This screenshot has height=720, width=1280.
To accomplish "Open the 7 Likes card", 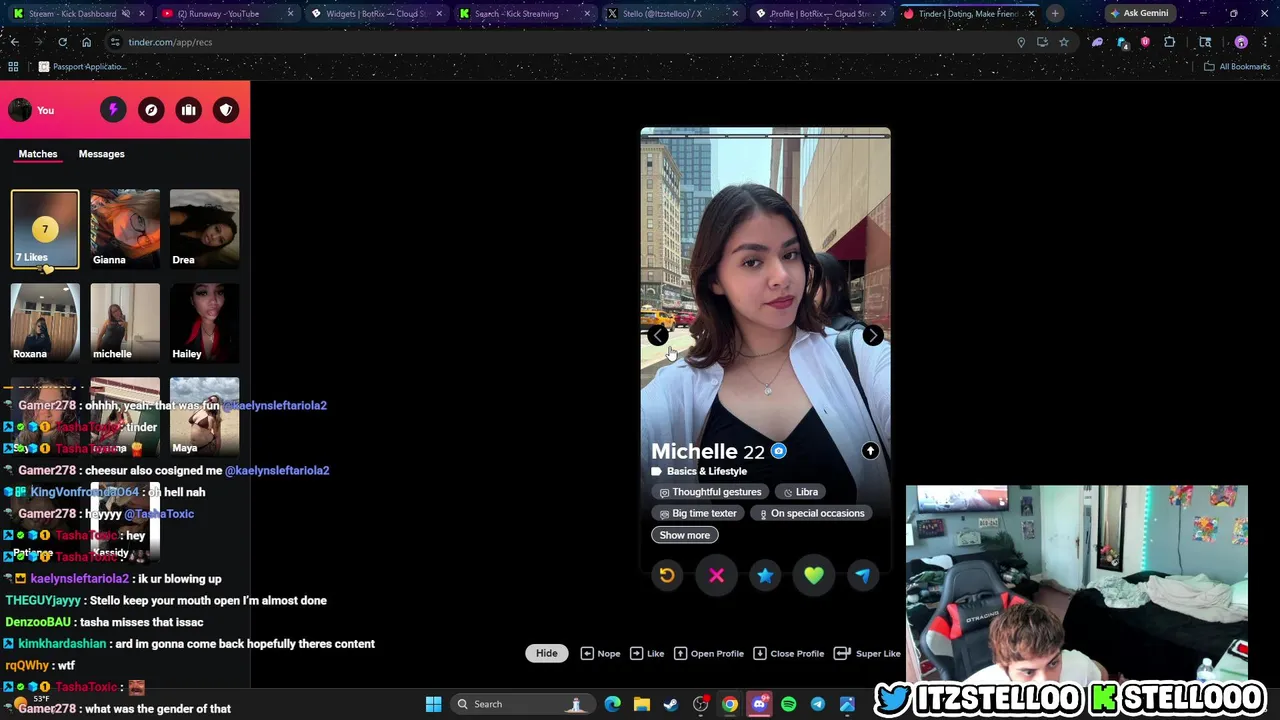I will pos(45,230).
